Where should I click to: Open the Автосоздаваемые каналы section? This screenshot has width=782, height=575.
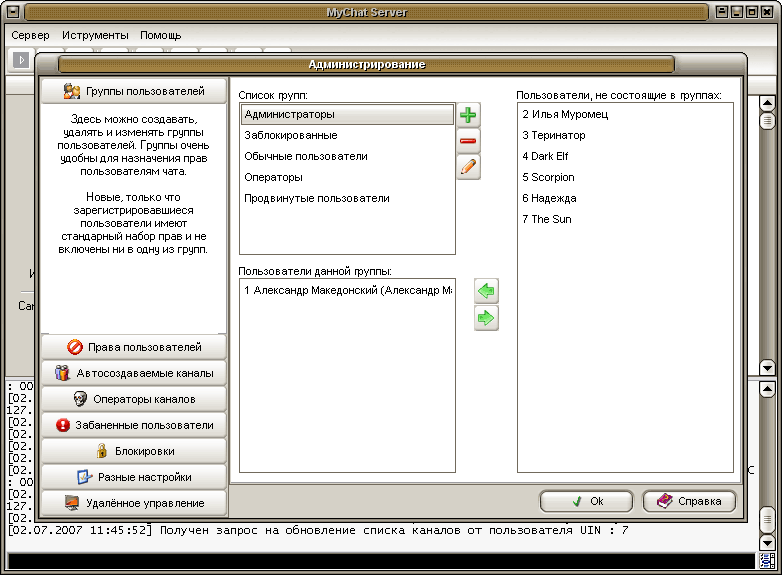pos(134,373)
